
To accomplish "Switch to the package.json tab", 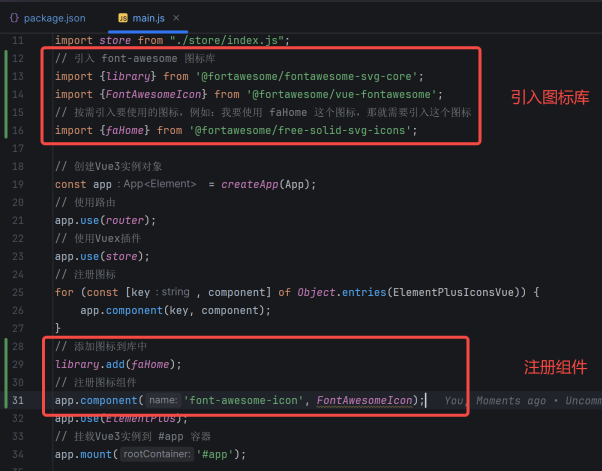I will (48, 18).
